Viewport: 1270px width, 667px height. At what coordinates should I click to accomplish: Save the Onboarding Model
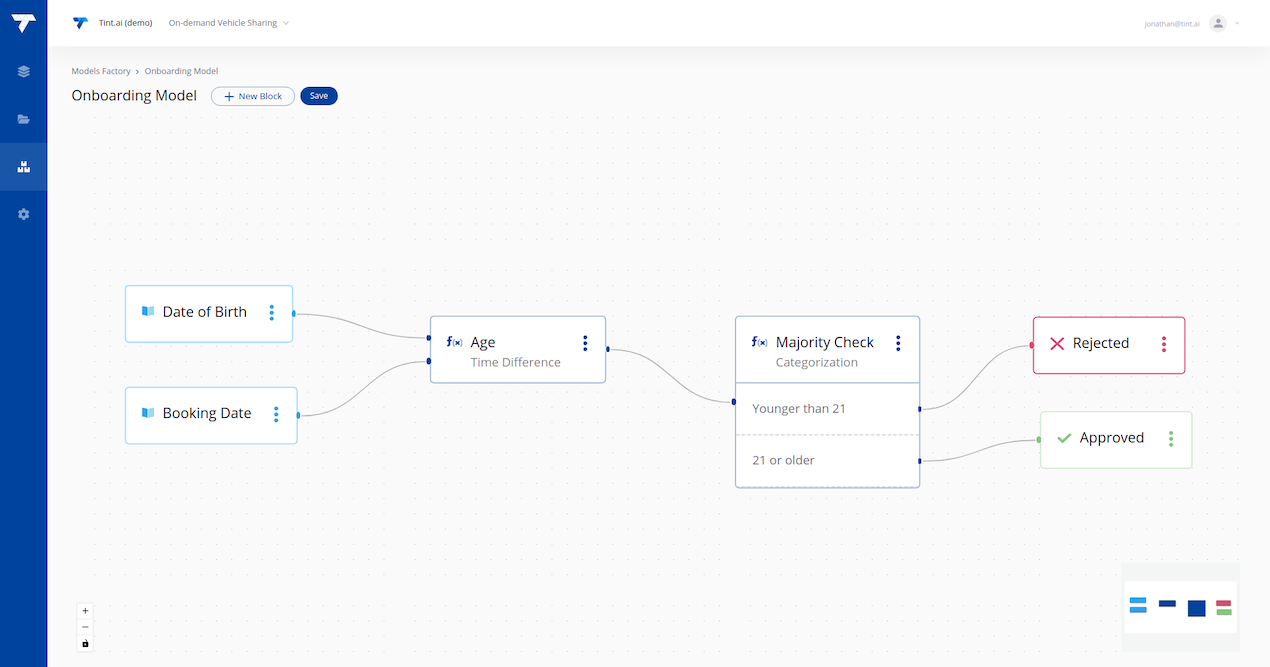pos(318,96)
